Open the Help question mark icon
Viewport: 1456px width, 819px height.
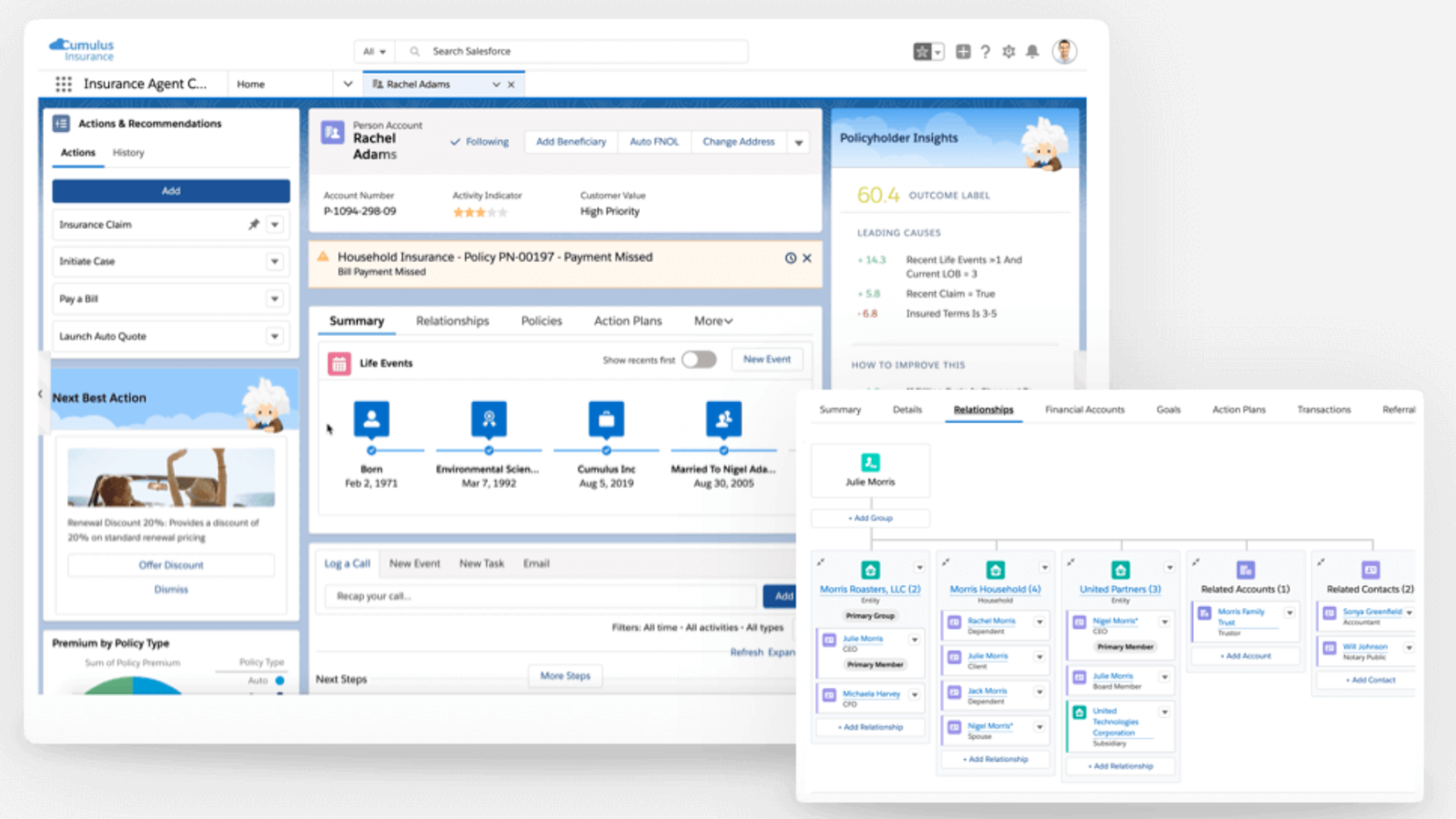point(986,52)
